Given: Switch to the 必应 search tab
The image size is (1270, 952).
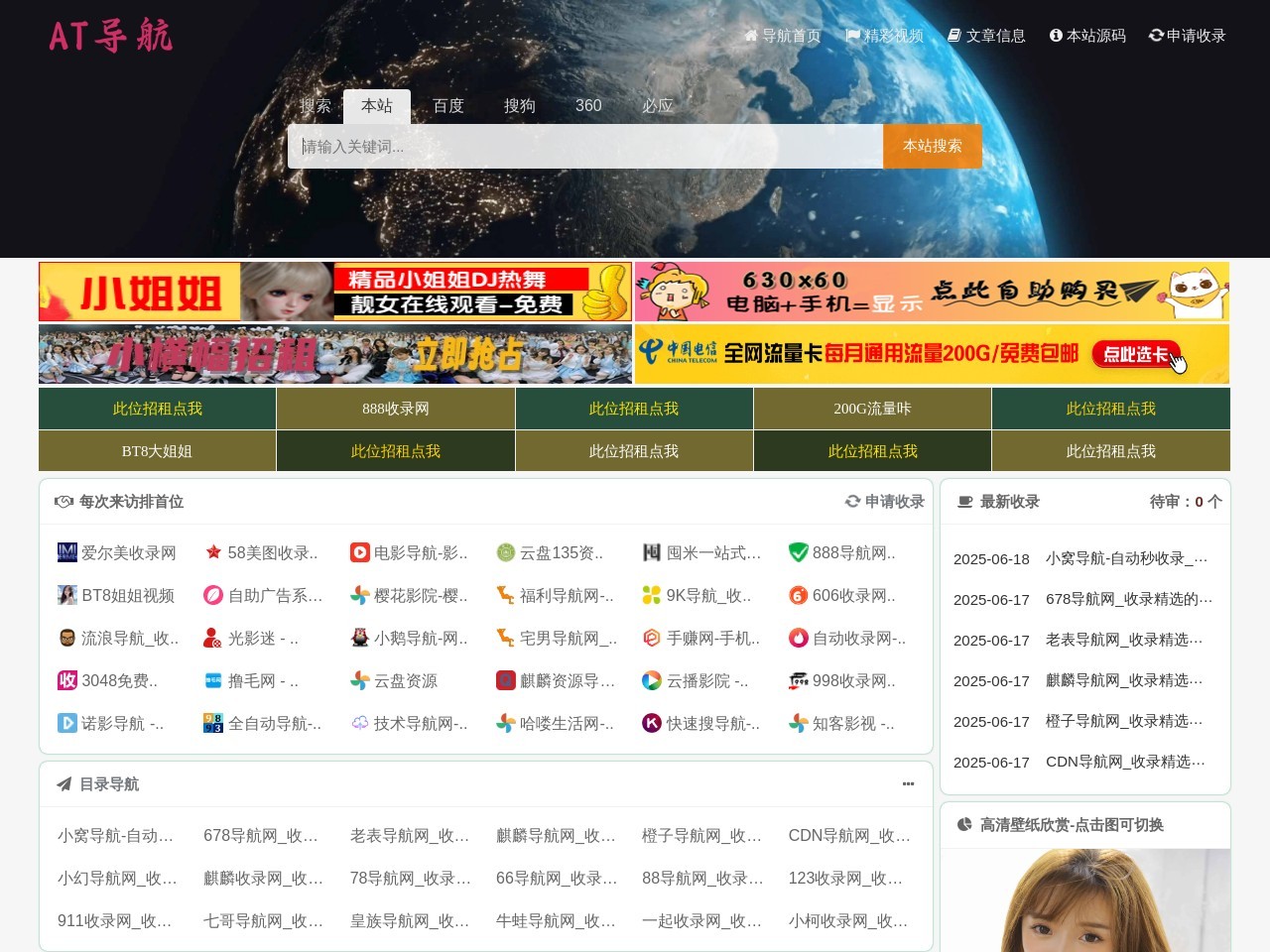Looking at the screenshot, I should click(658, 106).
